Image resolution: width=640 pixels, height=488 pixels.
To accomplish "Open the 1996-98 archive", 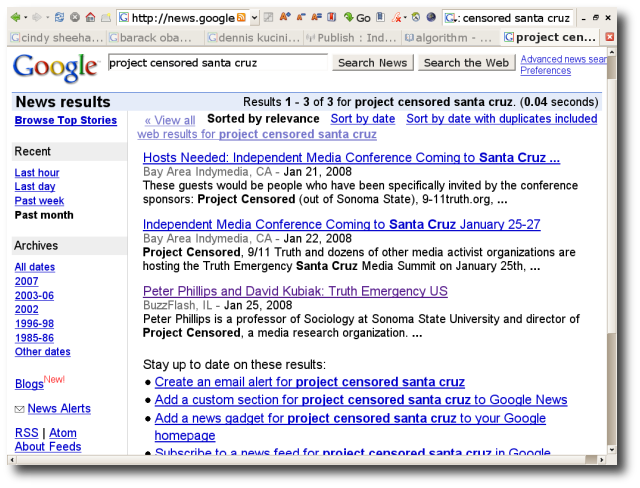I will coord(34,324).
